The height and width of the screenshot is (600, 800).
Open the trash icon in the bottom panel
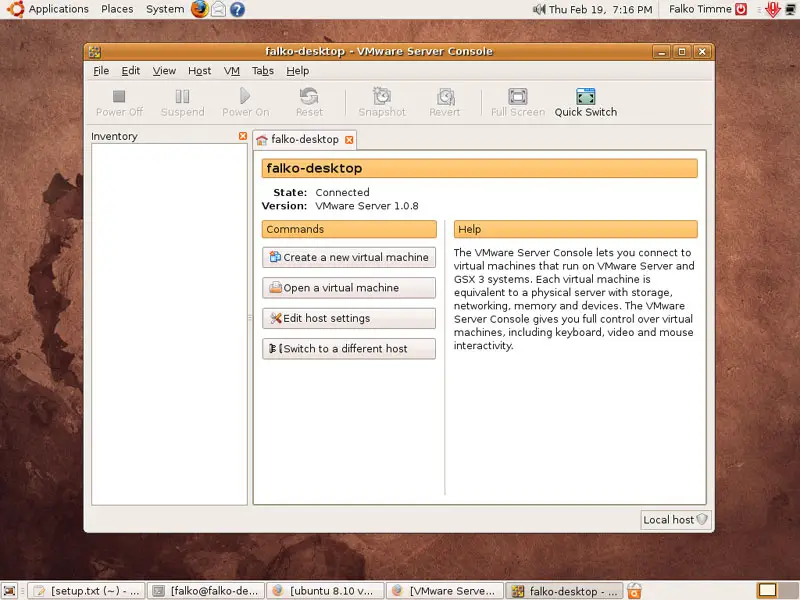tap(634, 591)
